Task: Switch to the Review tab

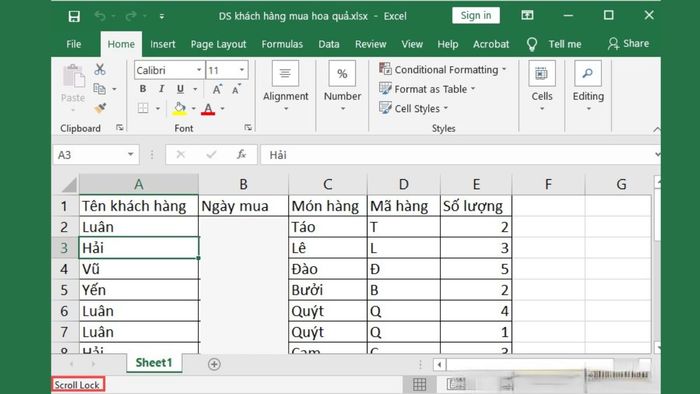Action: click(x=371, y=44)
